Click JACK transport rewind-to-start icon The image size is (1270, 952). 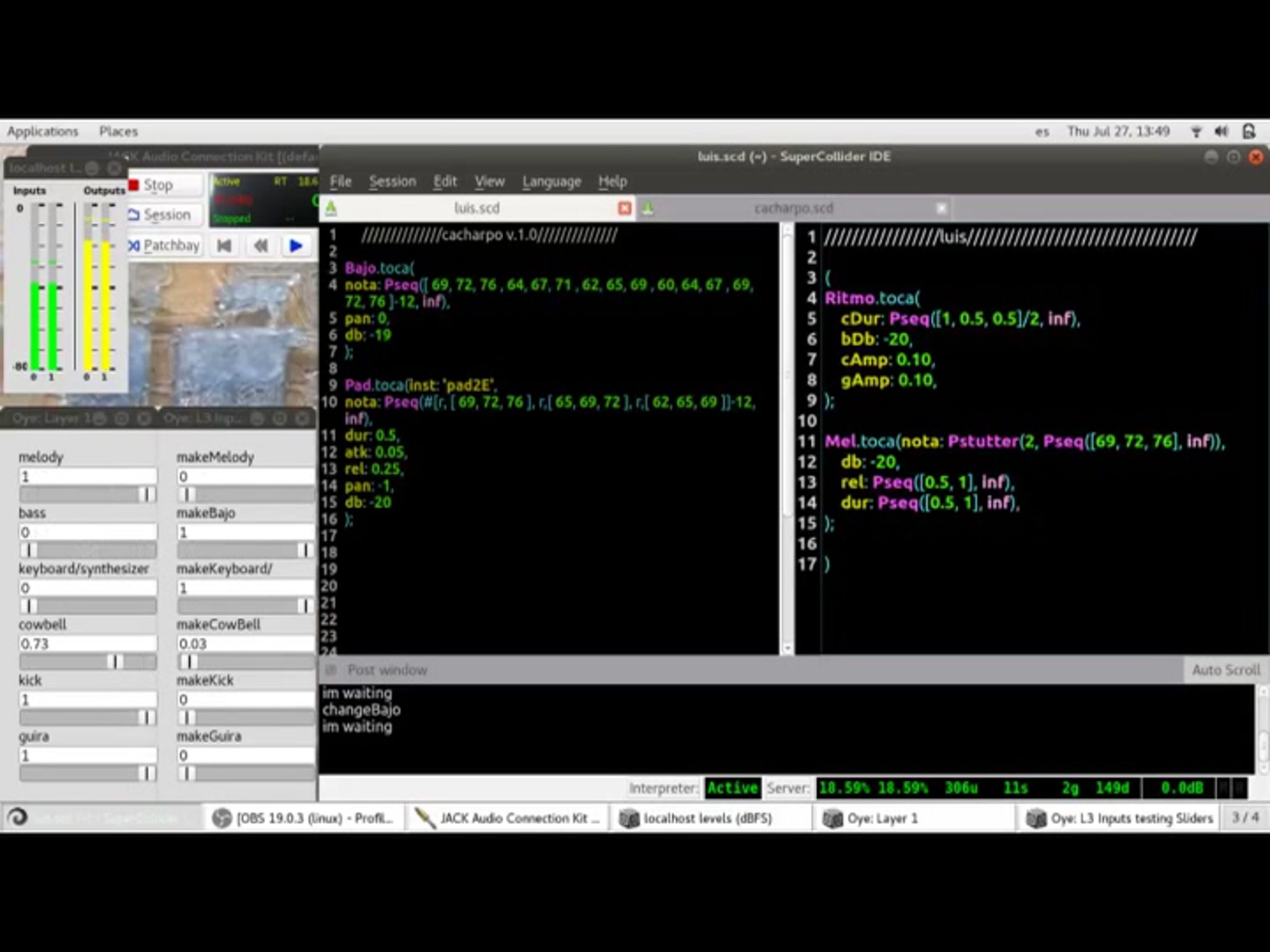pyautogui.click(x=224, y=246)
